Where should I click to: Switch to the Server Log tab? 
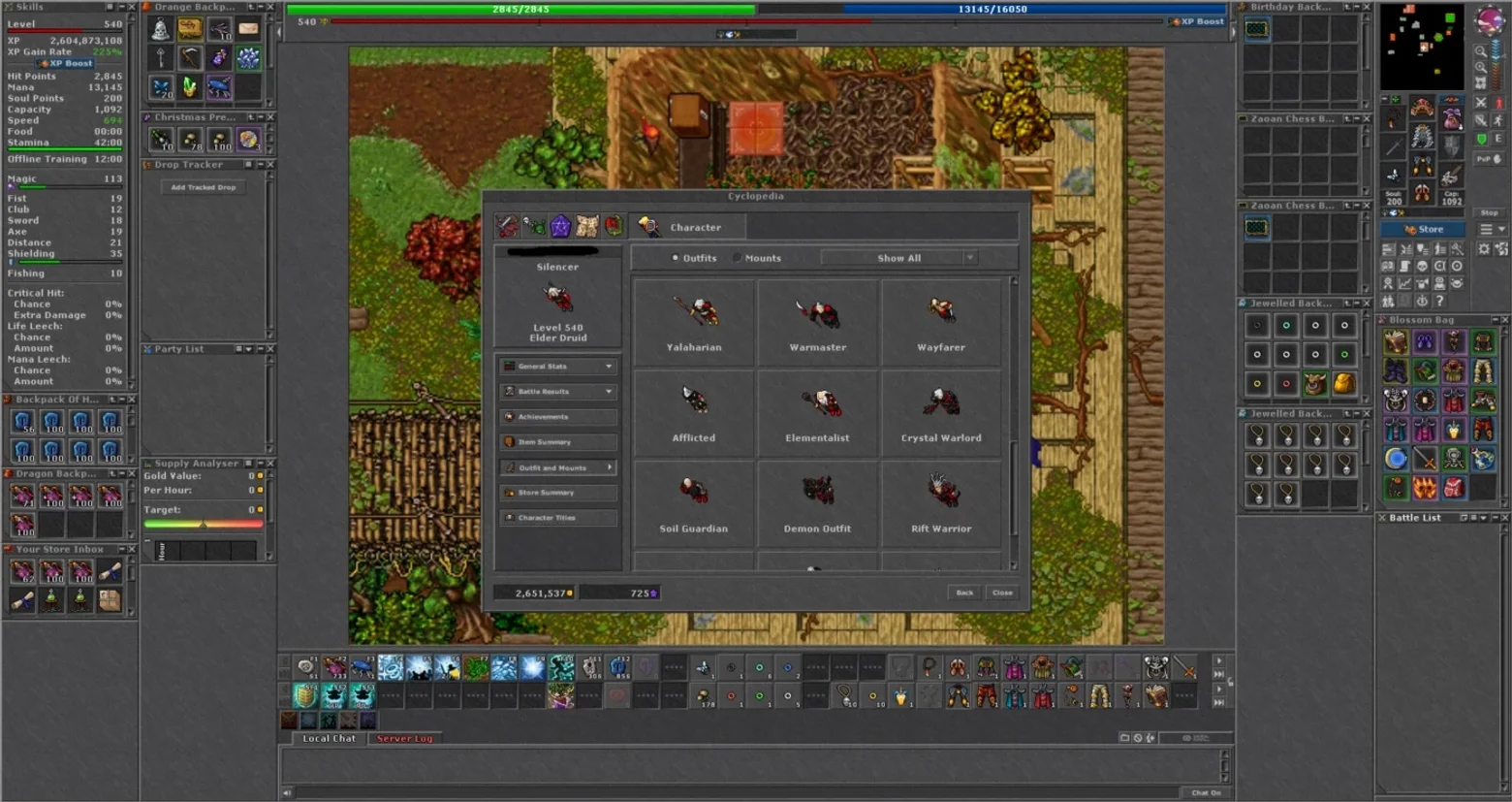point(404,739)
